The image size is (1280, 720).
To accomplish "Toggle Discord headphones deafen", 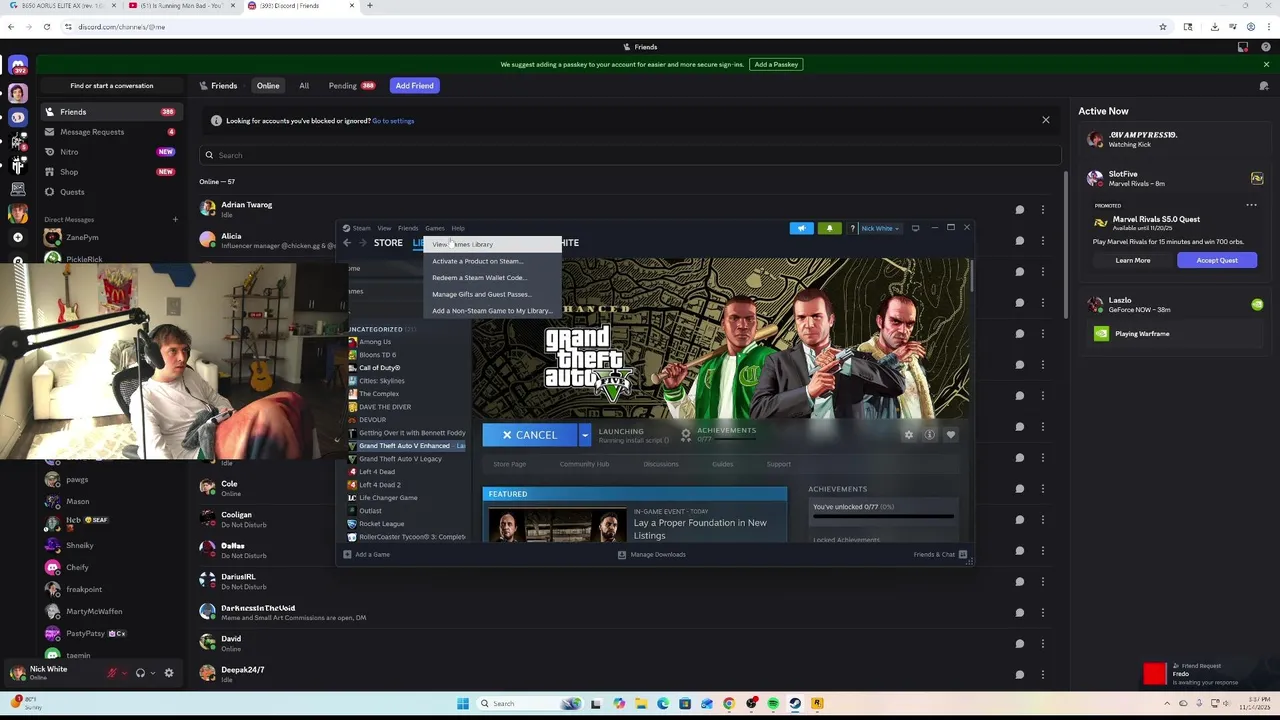I will point(140,673).
